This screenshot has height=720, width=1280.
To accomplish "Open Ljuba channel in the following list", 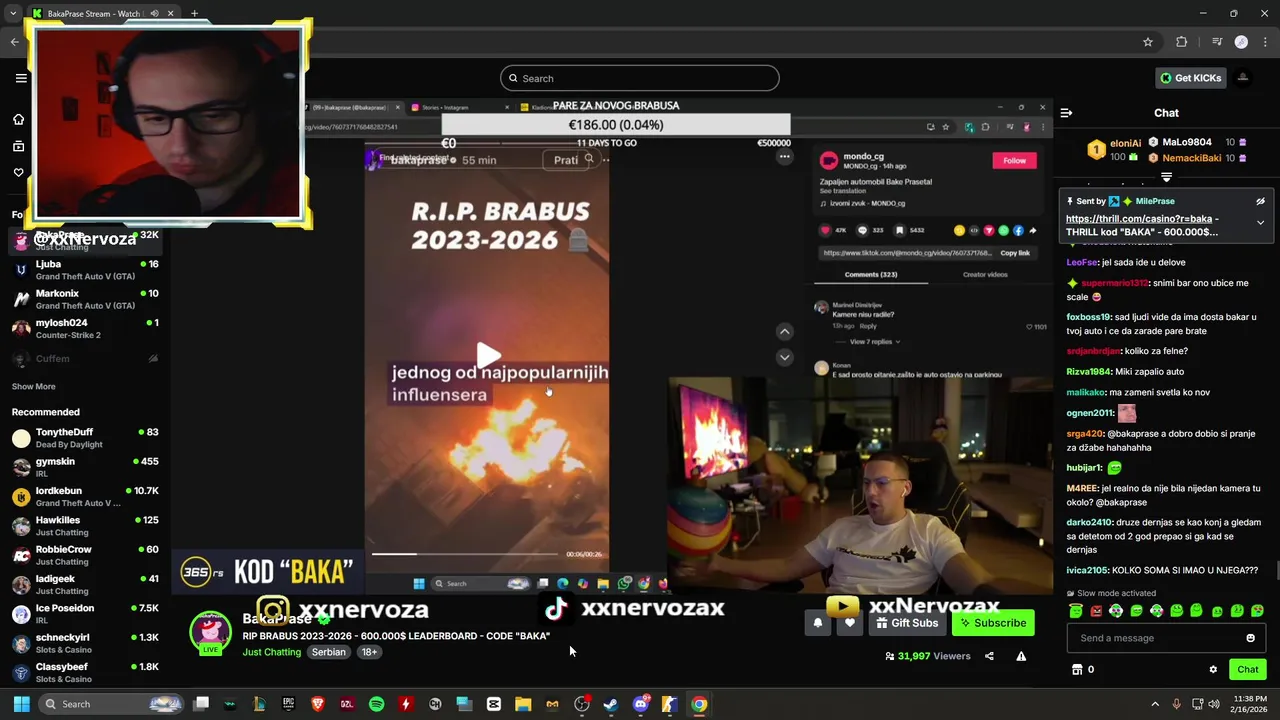I will (x=85, y=270).
